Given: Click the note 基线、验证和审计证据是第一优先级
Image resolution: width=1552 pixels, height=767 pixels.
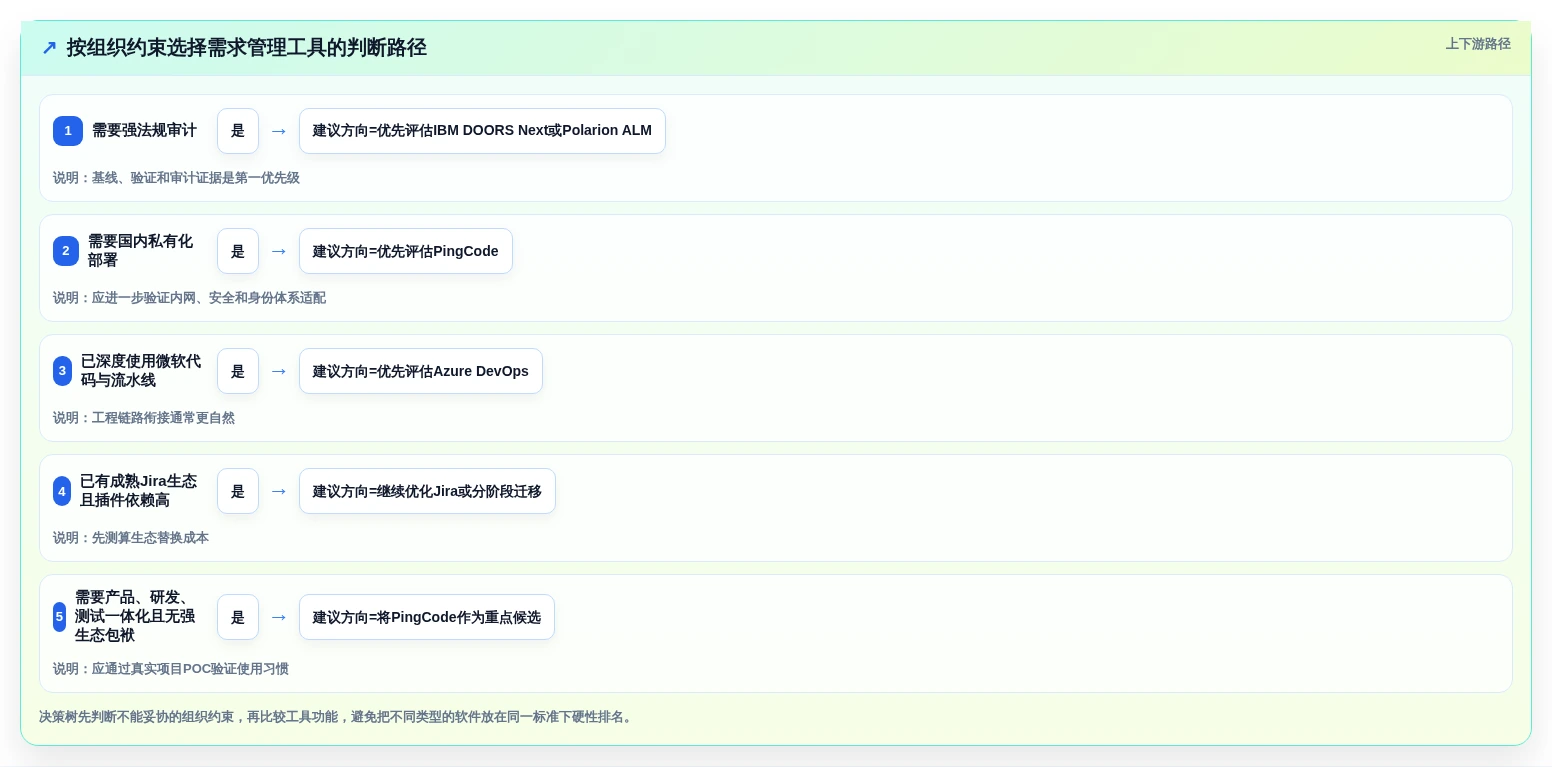Looking at the screenshot, I should (x=176, y=178).
